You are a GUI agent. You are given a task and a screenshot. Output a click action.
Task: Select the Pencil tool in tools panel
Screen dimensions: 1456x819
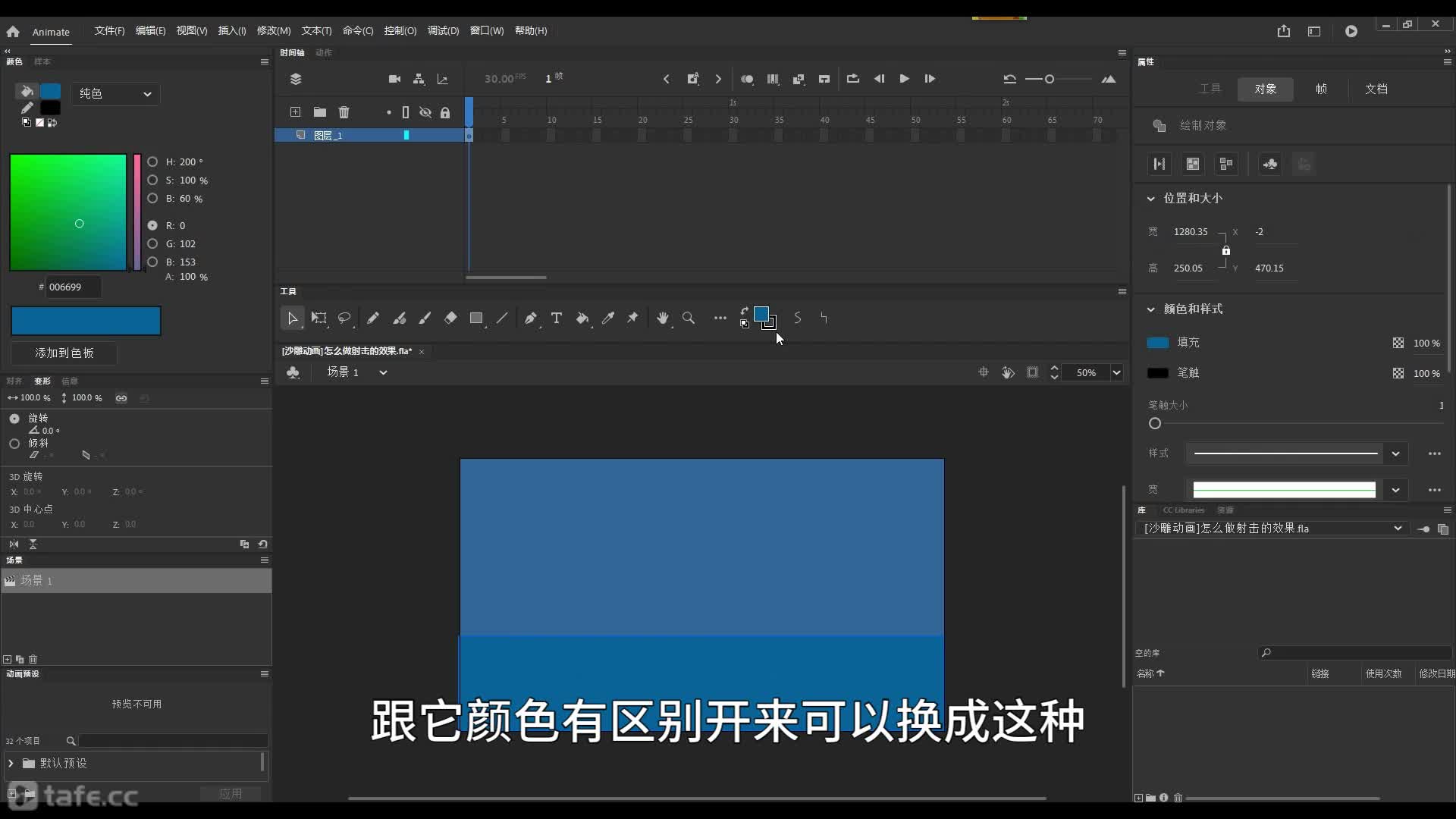[x=372, y=318]
